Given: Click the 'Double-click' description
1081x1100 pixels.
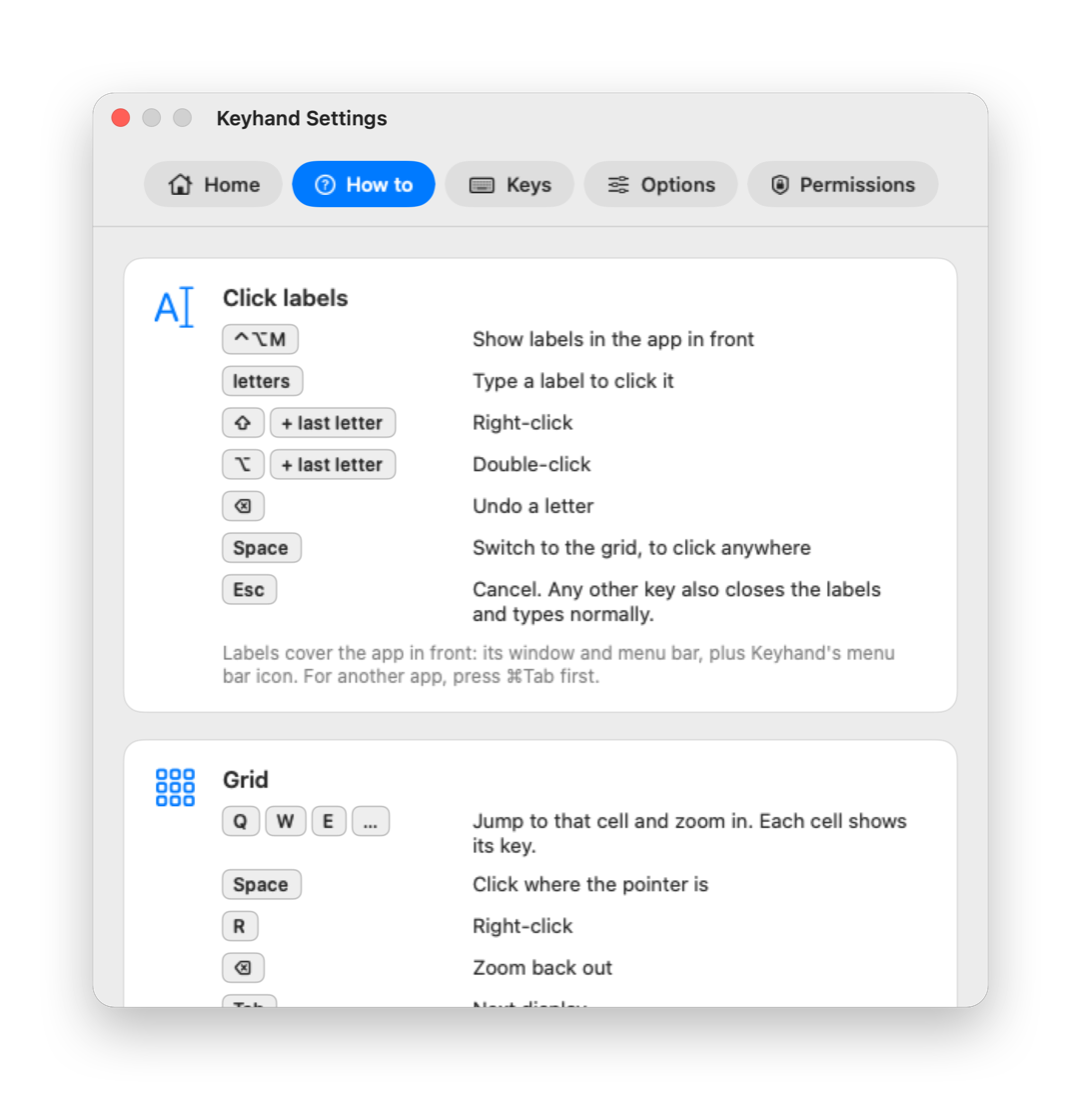Looking at the screenshot, I should point(532,464).
